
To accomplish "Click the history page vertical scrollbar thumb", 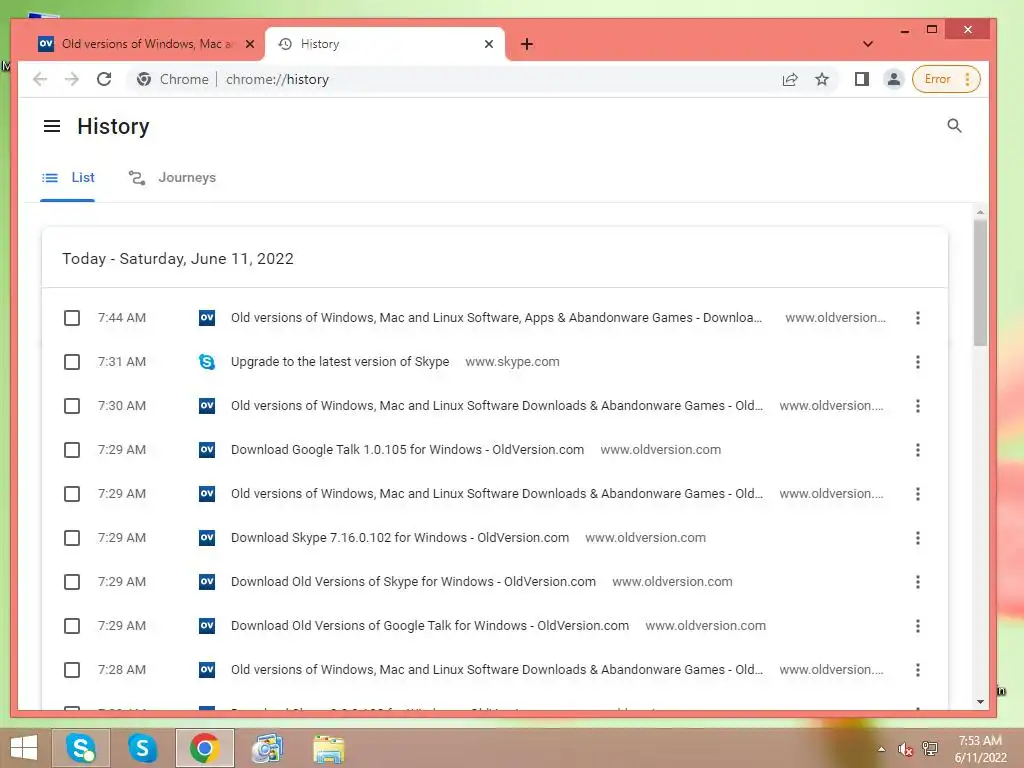I will tap(980, 283).
